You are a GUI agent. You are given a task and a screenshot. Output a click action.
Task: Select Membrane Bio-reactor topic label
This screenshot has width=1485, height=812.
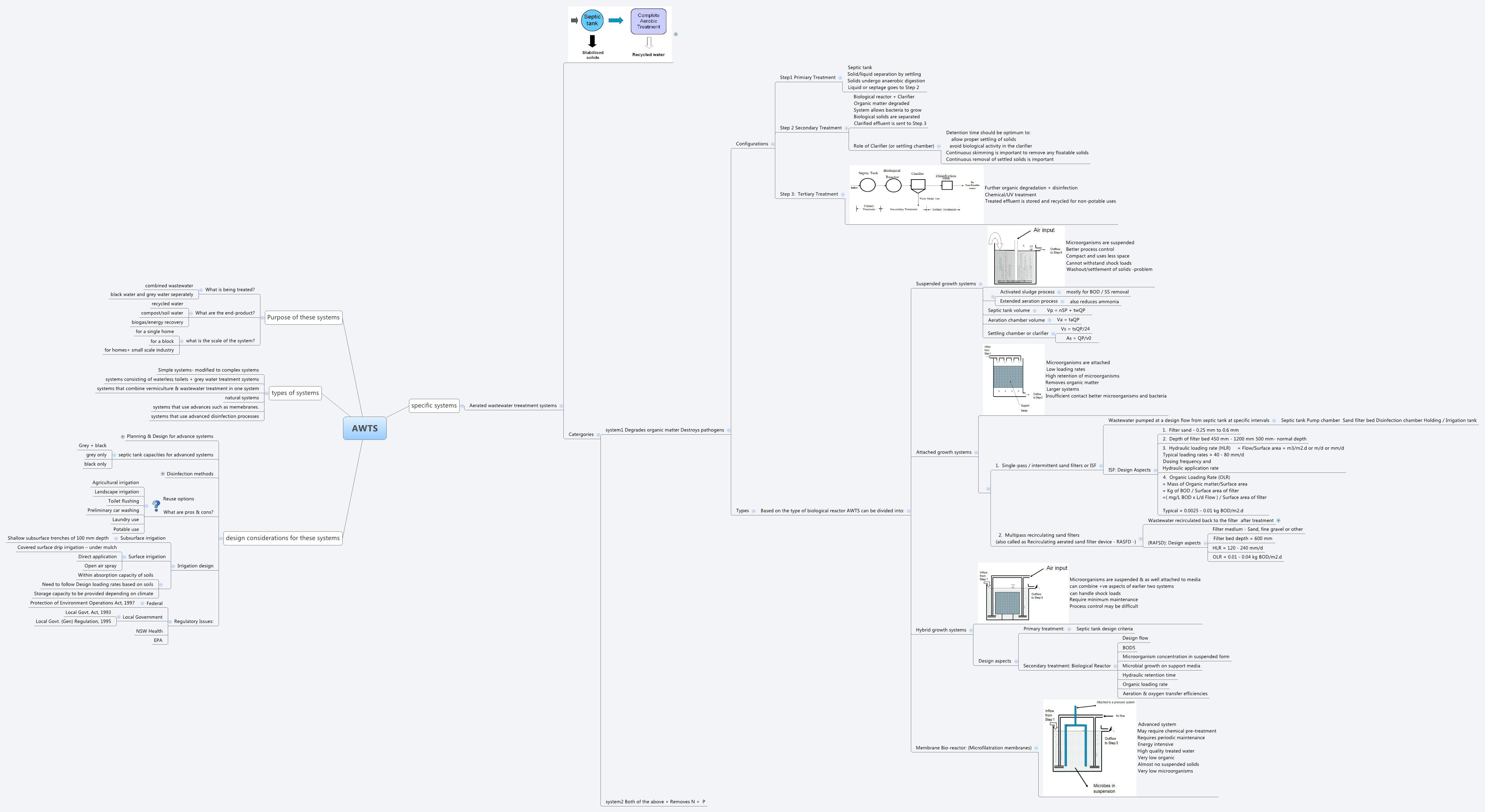tap(973, 748)
